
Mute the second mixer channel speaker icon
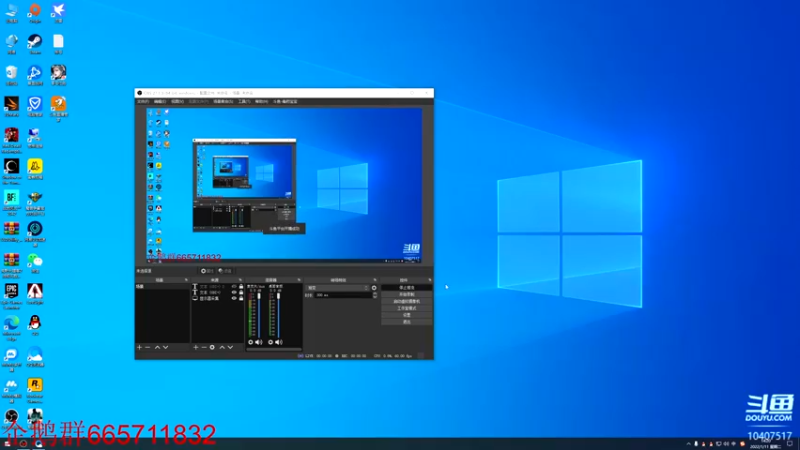coord(279,342)
